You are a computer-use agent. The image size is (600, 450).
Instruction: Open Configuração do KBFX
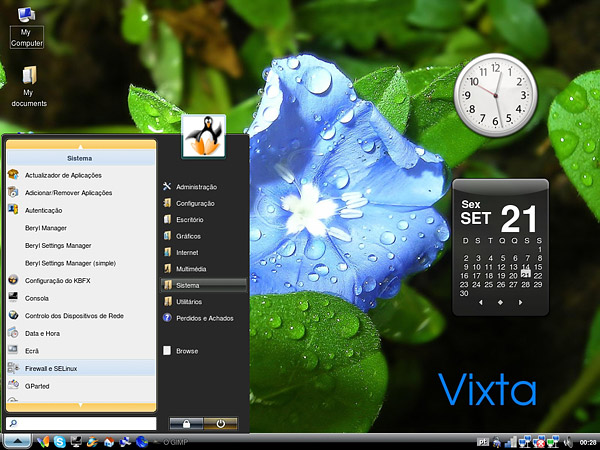coord(81,280)
